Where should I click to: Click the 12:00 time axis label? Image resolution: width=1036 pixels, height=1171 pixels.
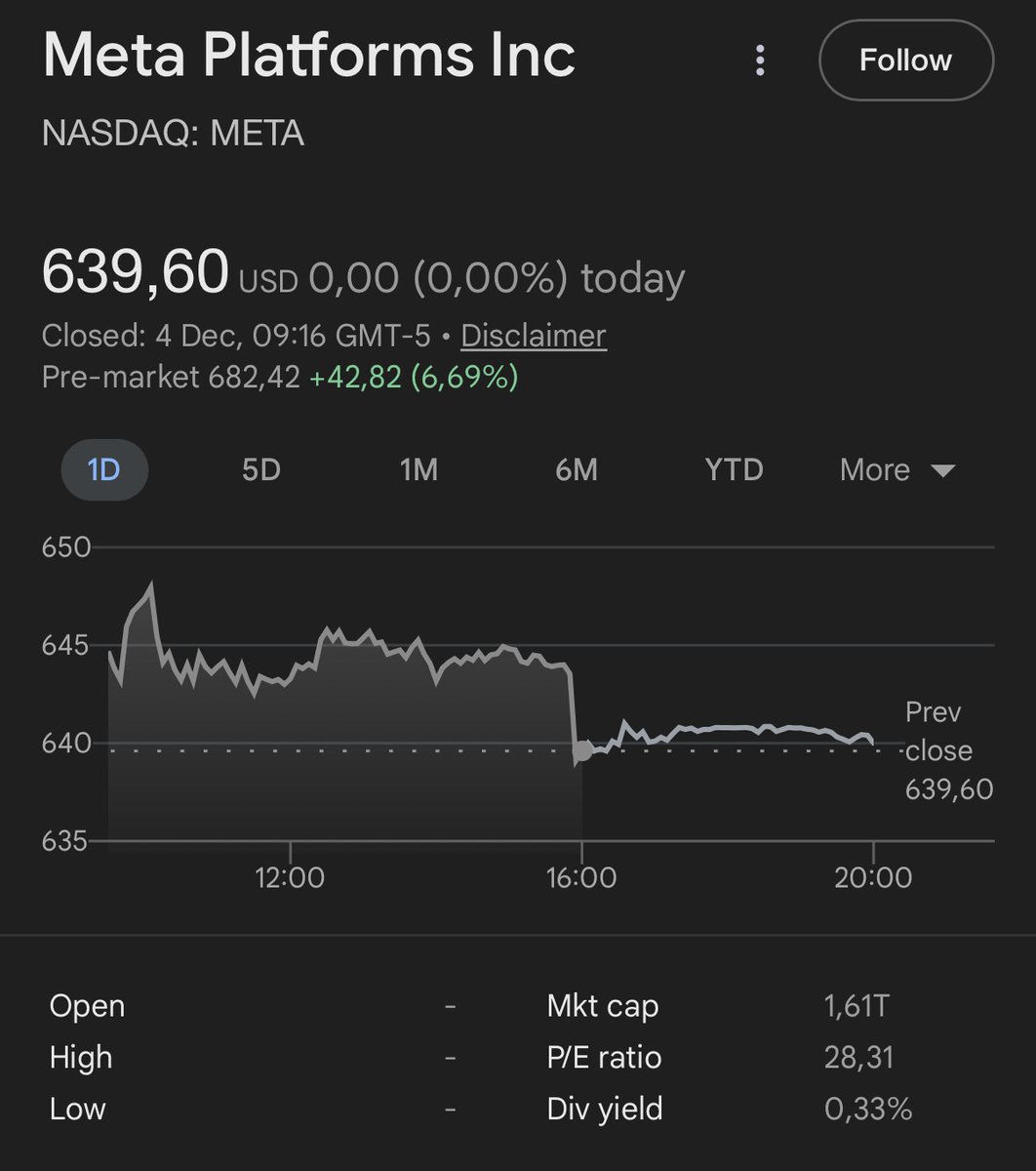pos(290,877)
